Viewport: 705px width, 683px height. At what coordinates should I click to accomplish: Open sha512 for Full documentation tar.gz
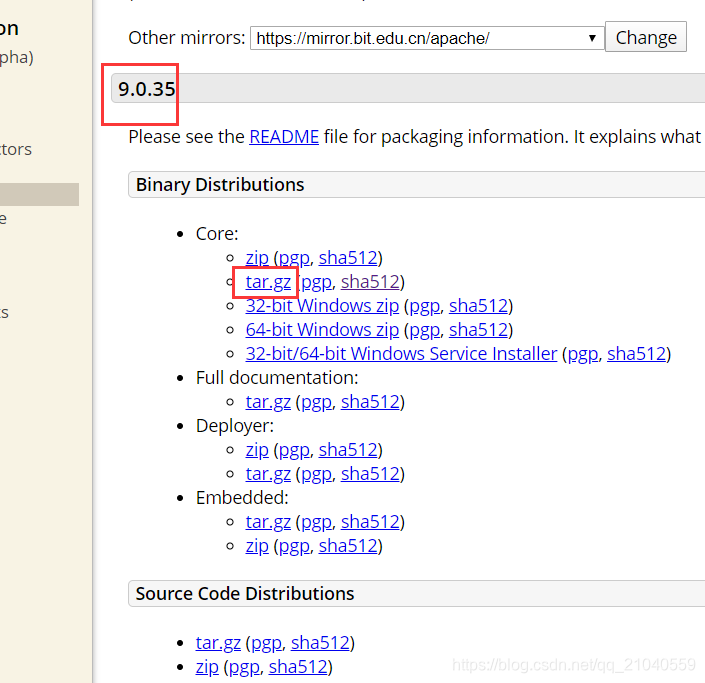pyautogui.click(x=370, y=402)
